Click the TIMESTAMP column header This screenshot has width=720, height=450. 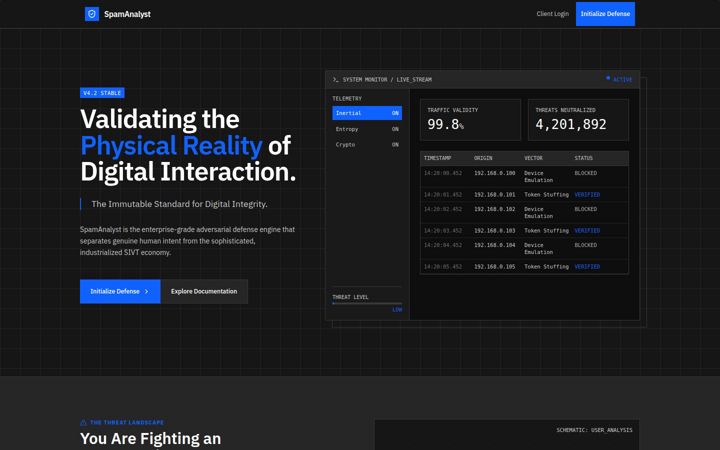click(438, 158)
